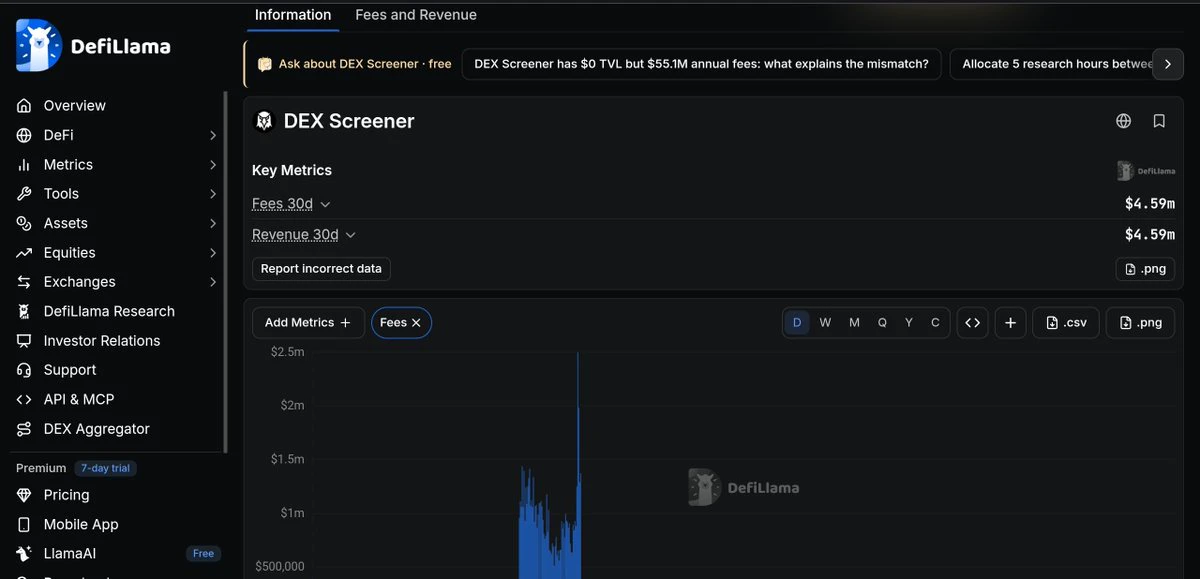
Task: Click the Overview sidebar icon
Action: pos(24,106)
